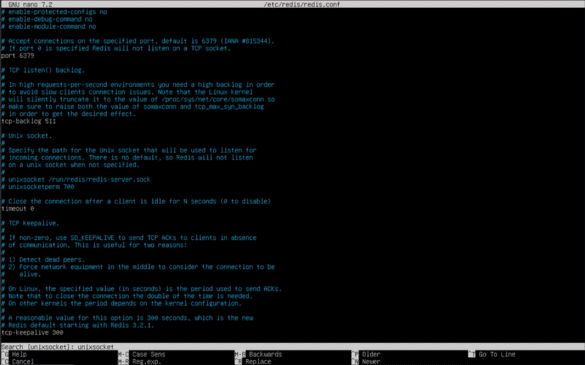Viewport: 585px width, 365px height.
Task: Click the 'will silently truncate it' comment line
Action: point(138,99)
